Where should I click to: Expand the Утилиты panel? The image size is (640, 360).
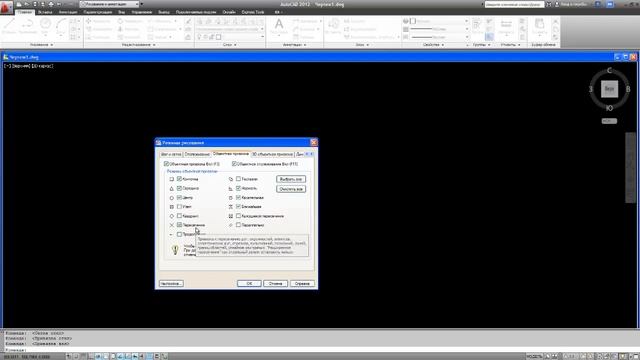pos(511,44)
